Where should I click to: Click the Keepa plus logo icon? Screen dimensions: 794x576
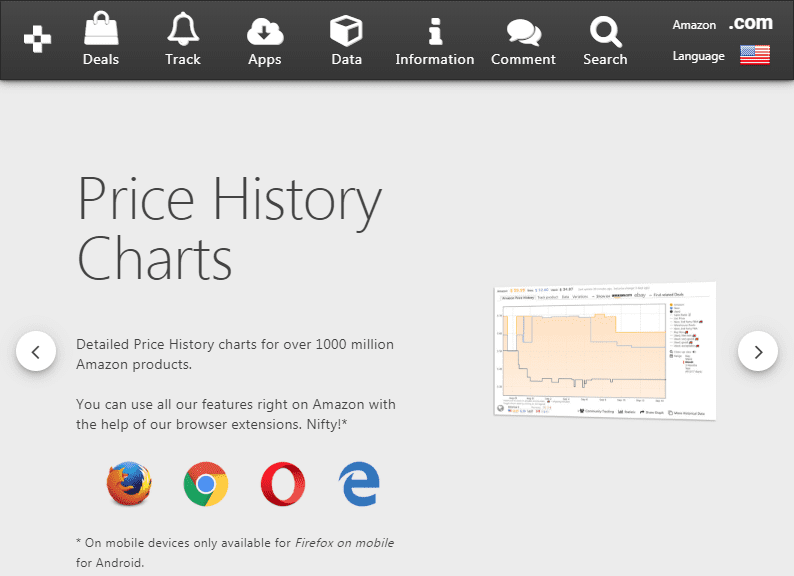tap(38, 40)
